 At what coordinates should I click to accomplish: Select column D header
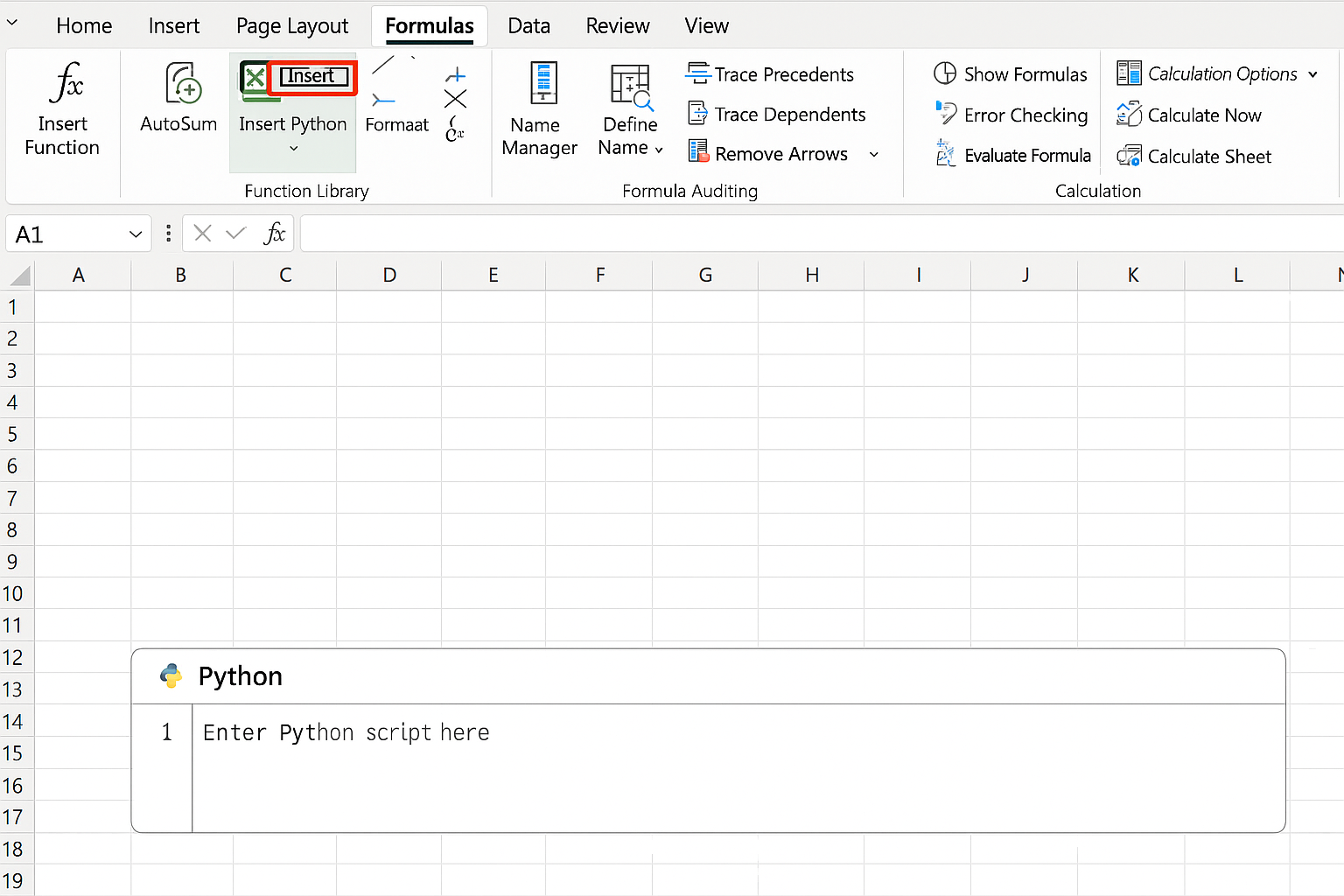(389, 275)
